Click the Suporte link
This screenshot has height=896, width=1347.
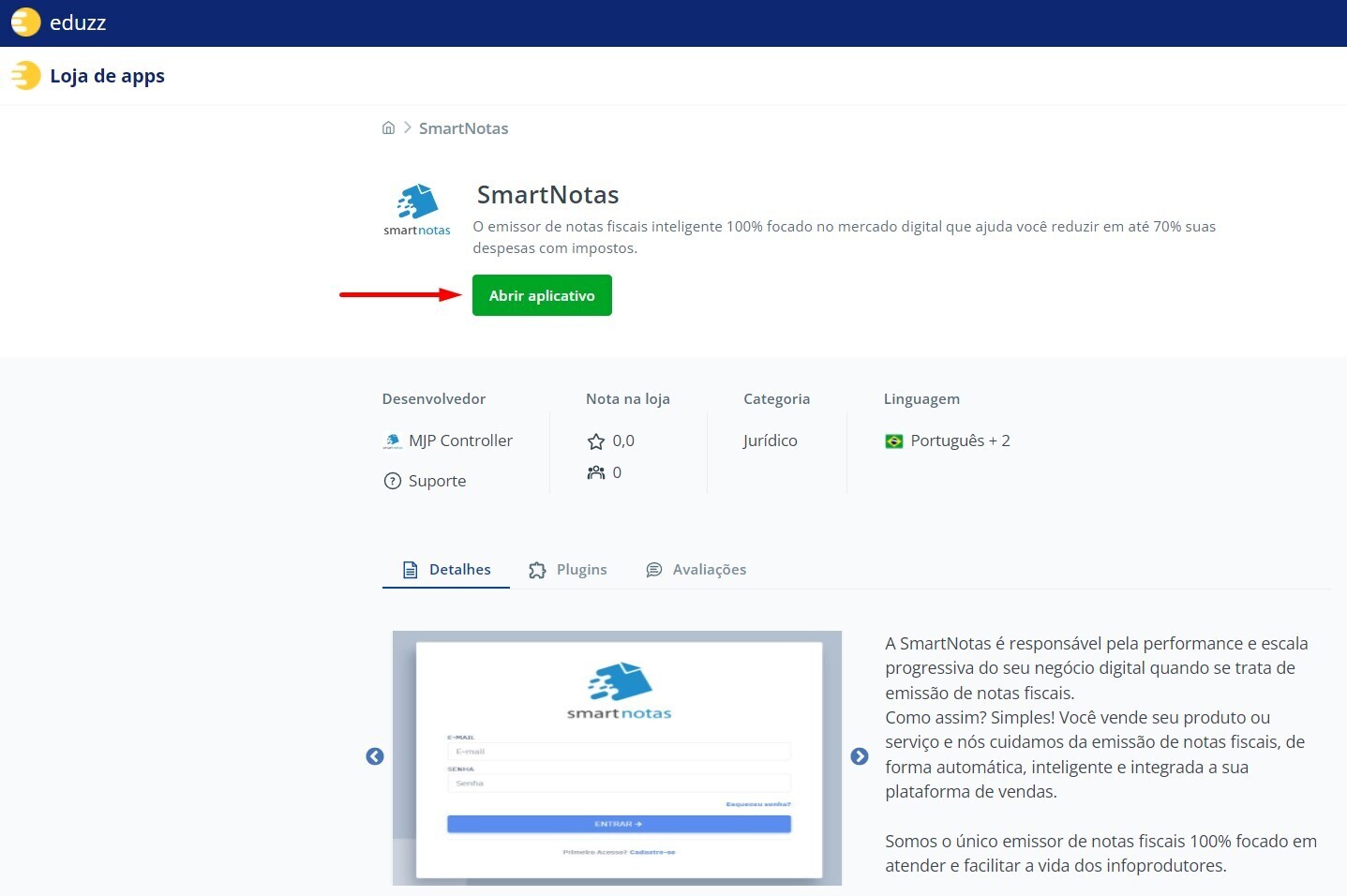[437, 481]
